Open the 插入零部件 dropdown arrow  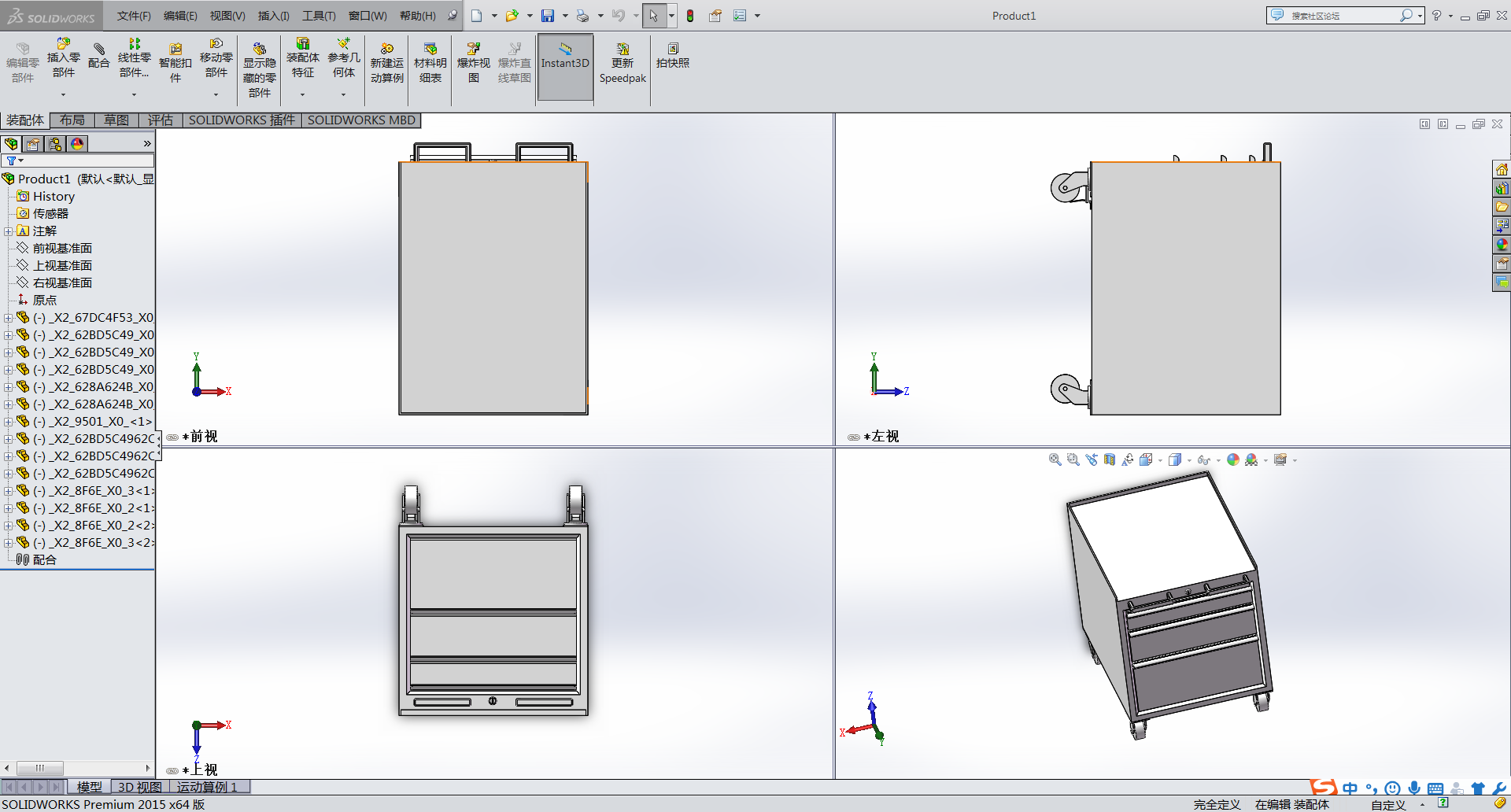[64, 94]
